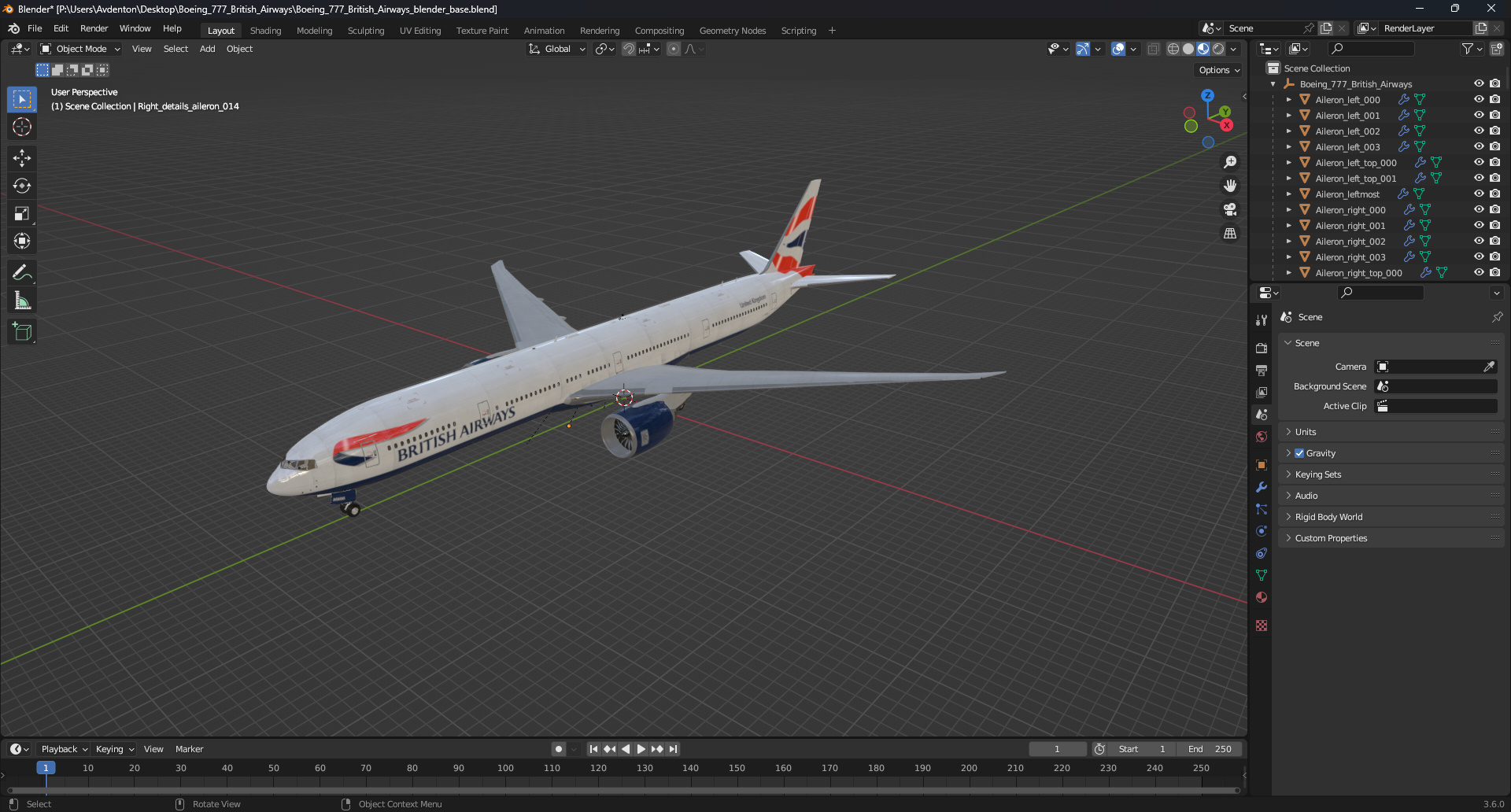1511x812 pixels.
Task: Select the Annotate pencil tool
Action: coord(22,272)
